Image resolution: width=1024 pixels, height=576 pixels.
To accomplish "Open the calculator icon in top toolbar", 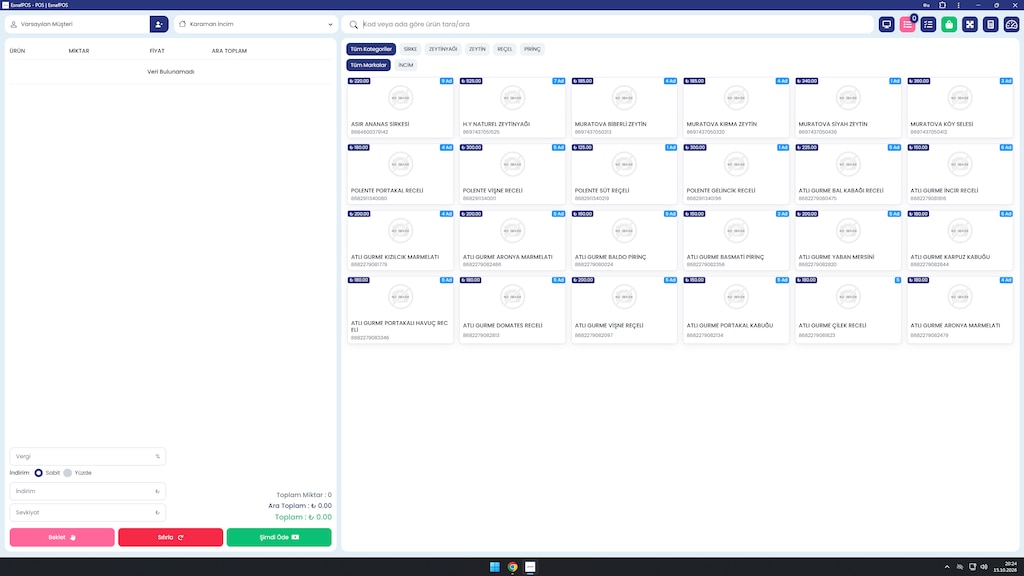I will [x=991, y=24].
